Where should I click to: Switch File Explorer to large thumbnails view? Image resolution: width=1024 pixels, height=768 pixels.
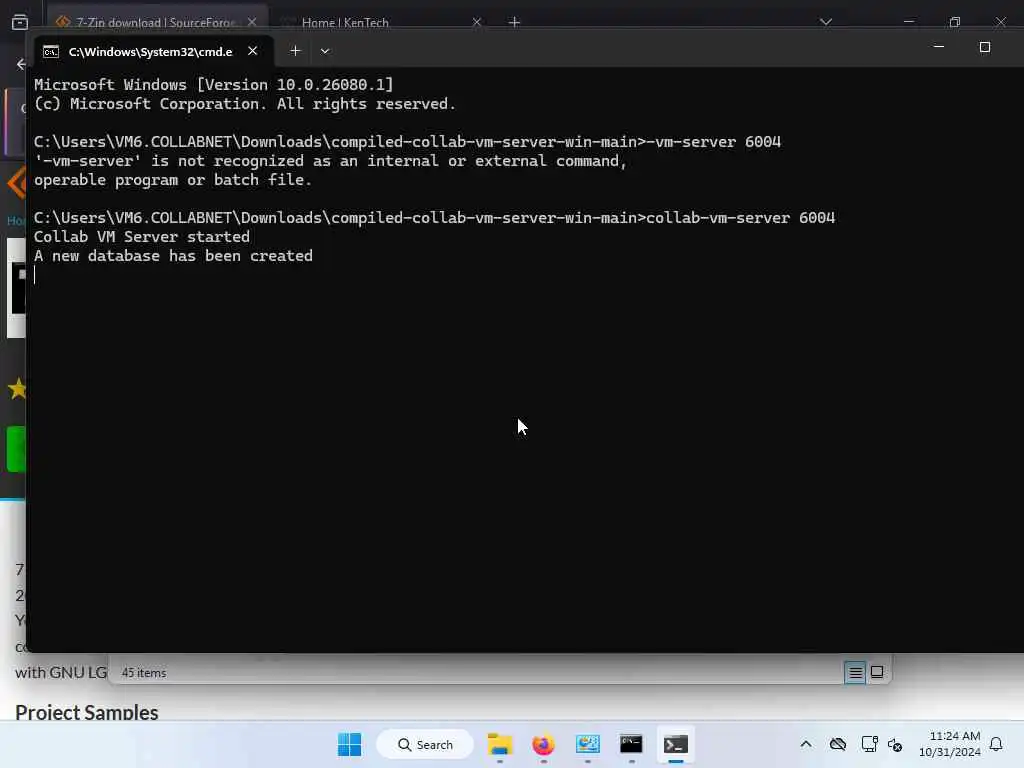pos(877,672)
